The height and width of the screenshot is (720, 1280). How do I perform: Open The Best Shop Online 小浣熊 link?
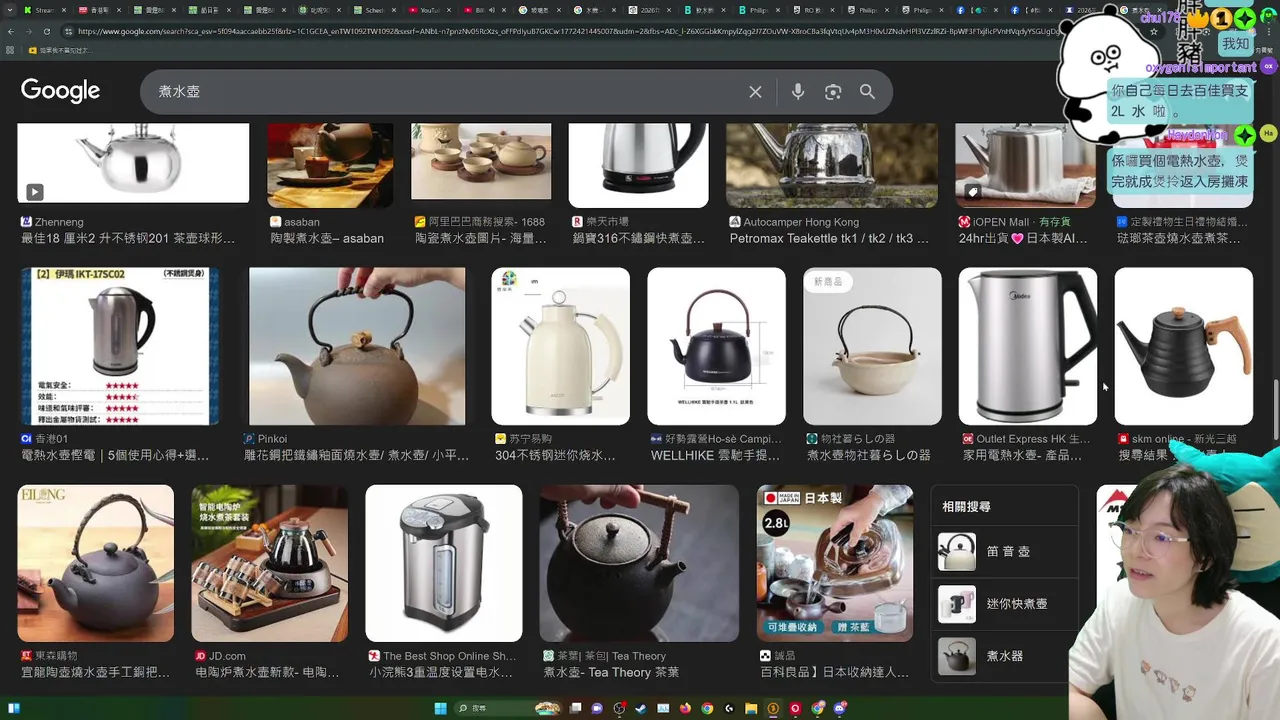coord(443,672)
